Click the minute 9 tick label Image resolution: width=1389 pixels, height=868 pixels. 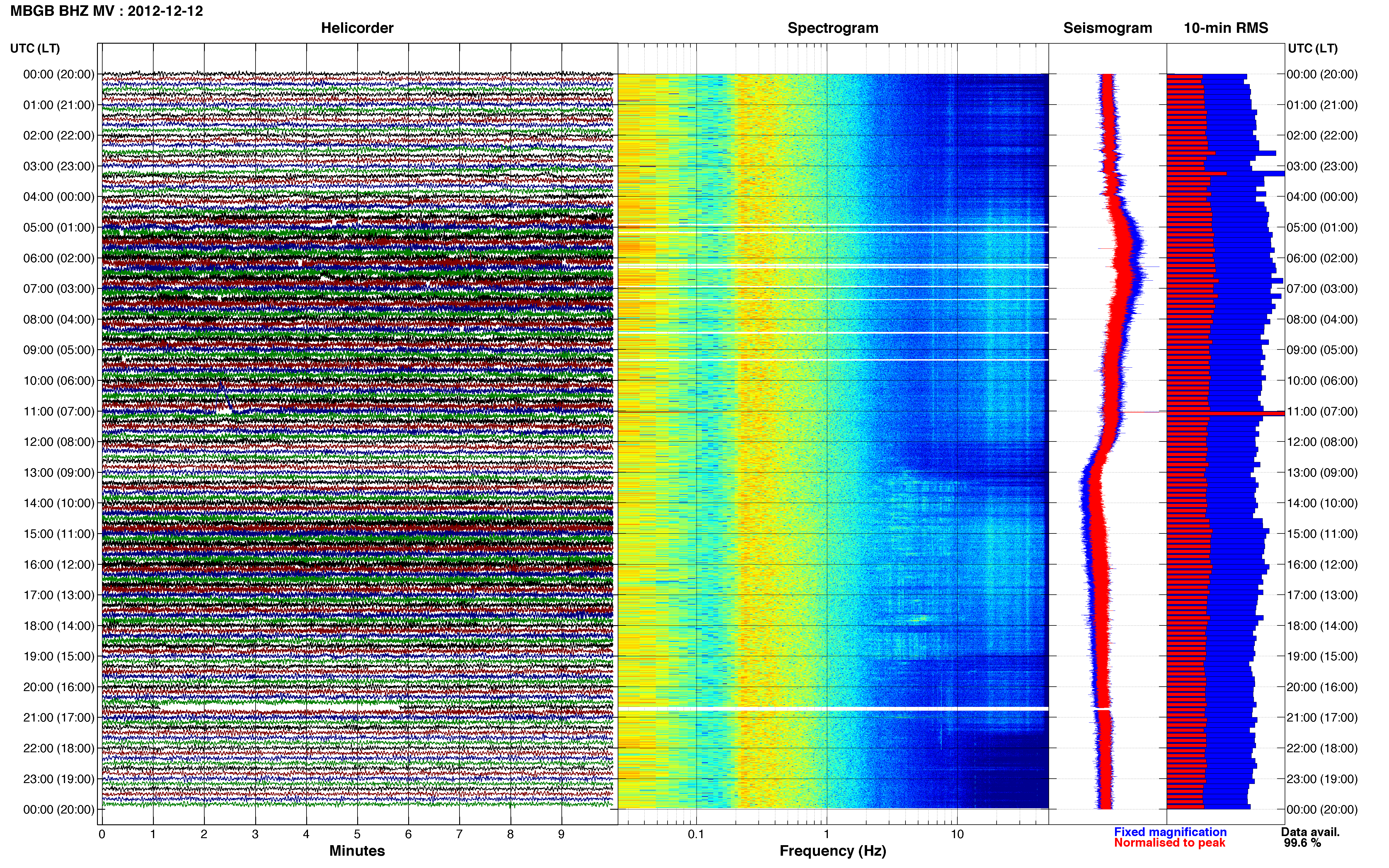coord(561,834)
